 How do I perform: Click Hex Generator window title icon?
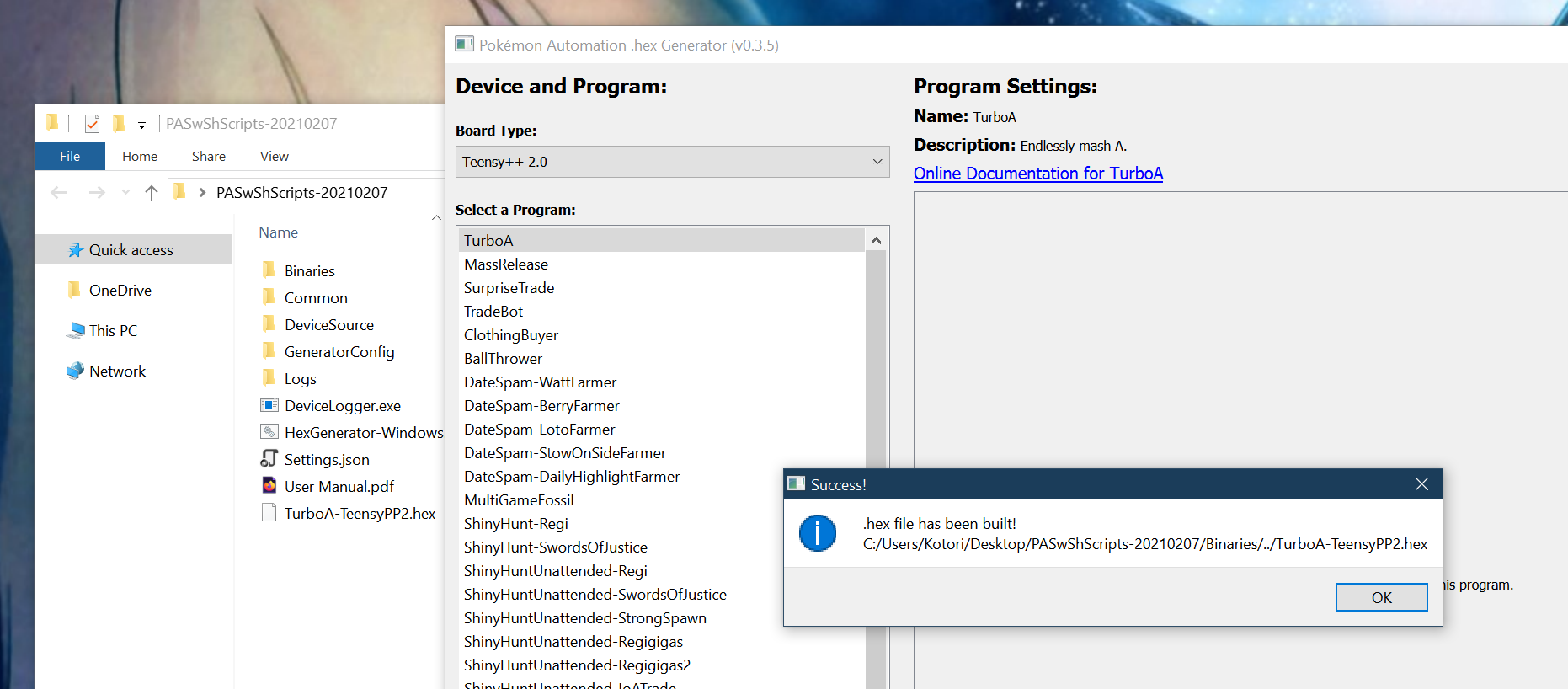[464, 44]
